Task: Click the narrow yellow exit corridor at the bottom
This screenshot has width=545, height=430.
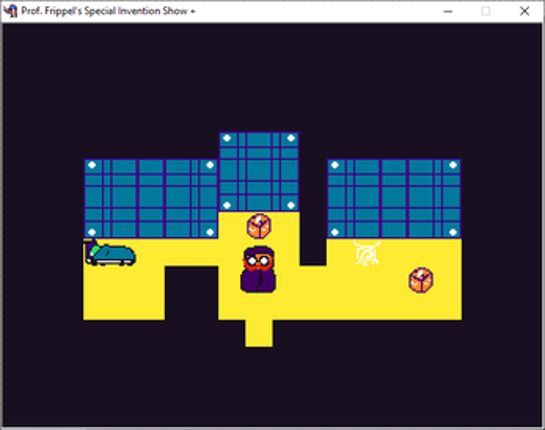Action: tap(259, 333)
